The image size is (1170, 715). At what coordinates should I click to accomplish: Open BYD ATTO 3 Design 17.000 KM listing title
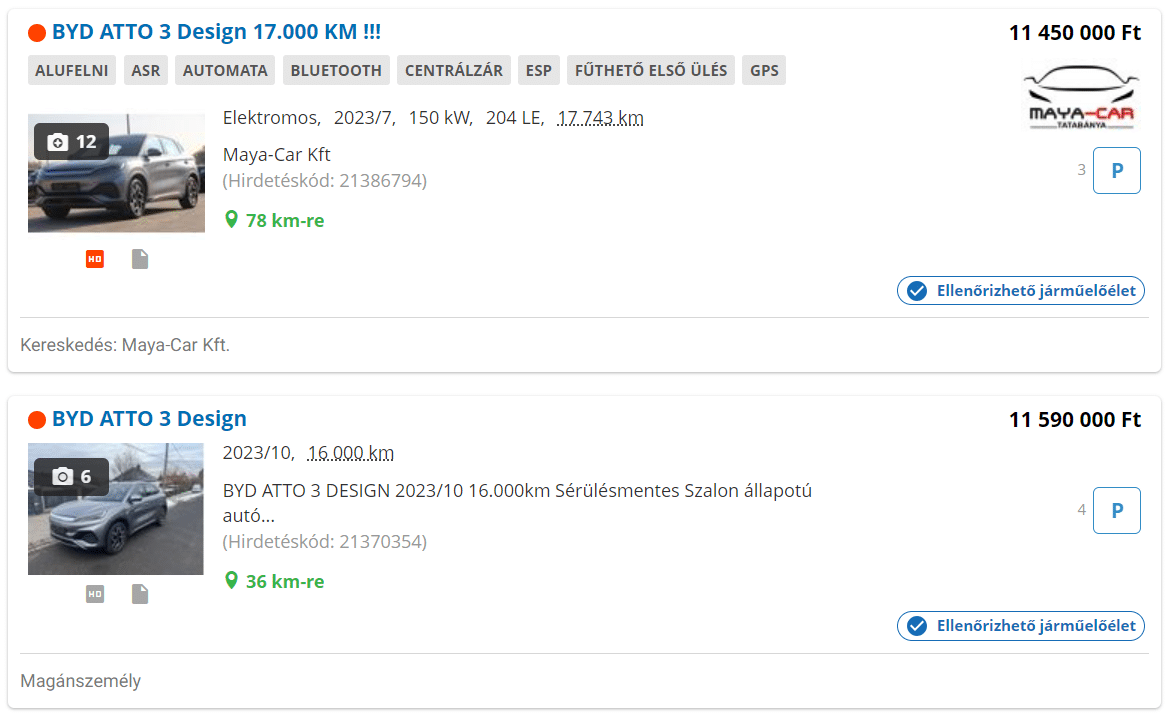[x=216, y=32]
